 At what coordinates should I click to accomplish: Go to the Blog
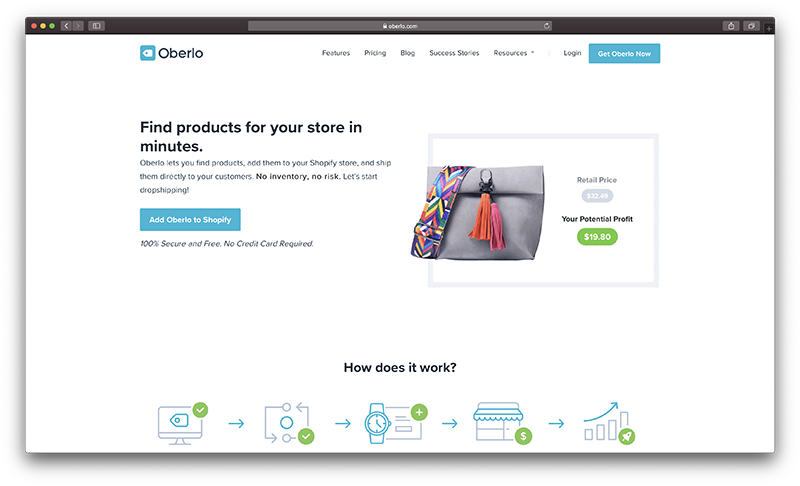(407, 53)
